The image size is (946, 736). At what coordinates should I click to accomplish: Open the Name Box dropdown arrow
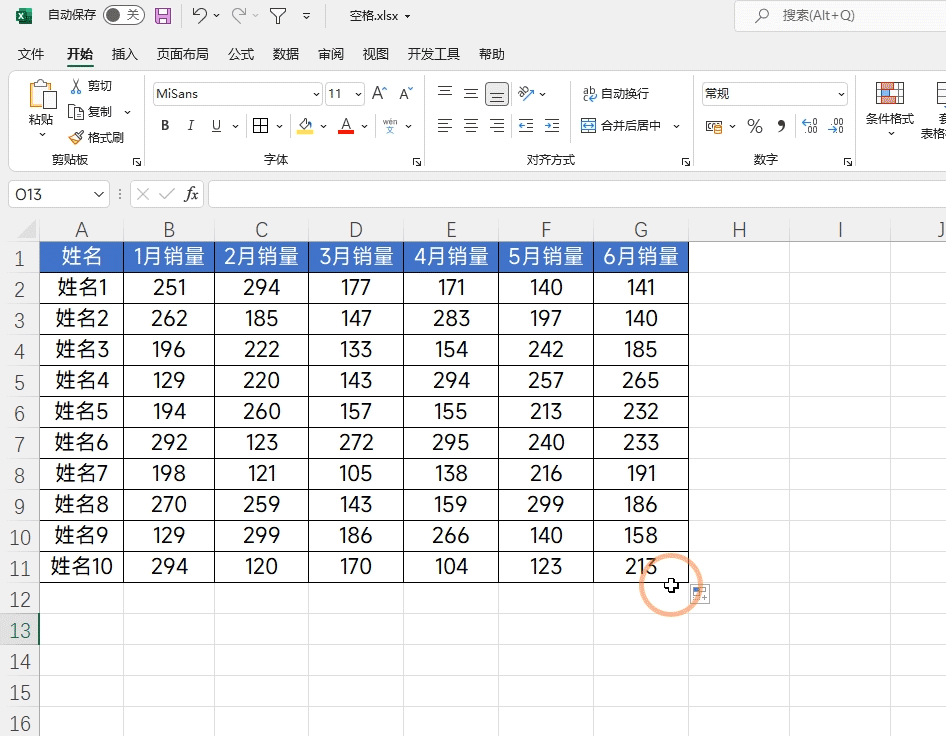tap(98, 194)
